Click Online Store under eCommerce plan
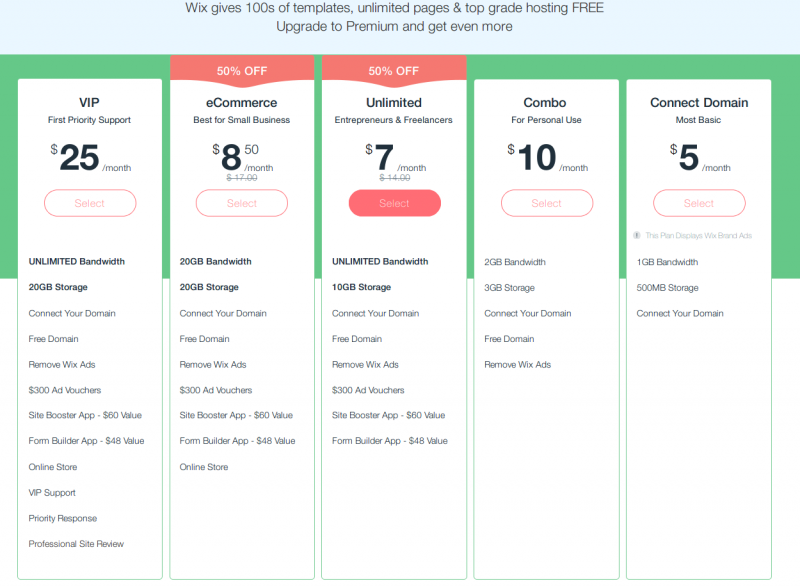 point(204,467)
